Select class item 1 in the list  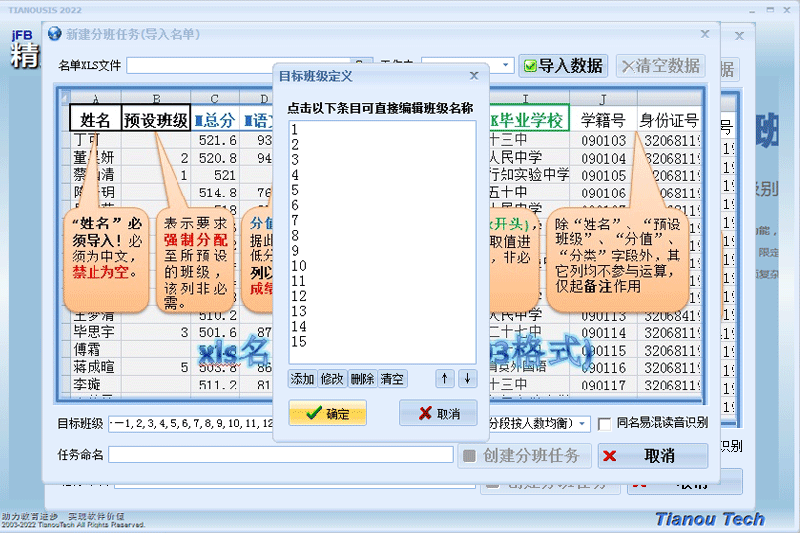pyautogui.click(x=382, y=129)
